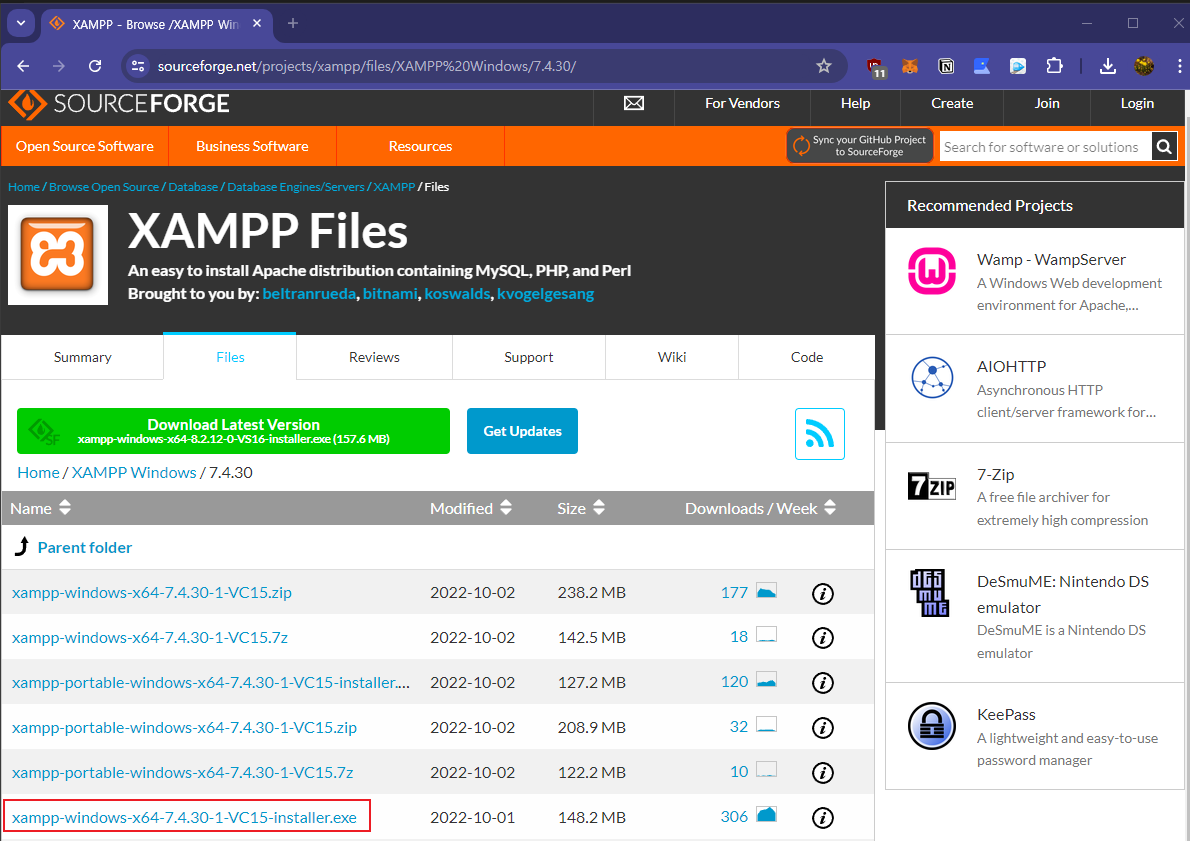Image resolution: width=1190 pixels, height=841 pixels.
Task: Click the Join link in header
Action: point(1047,103)
